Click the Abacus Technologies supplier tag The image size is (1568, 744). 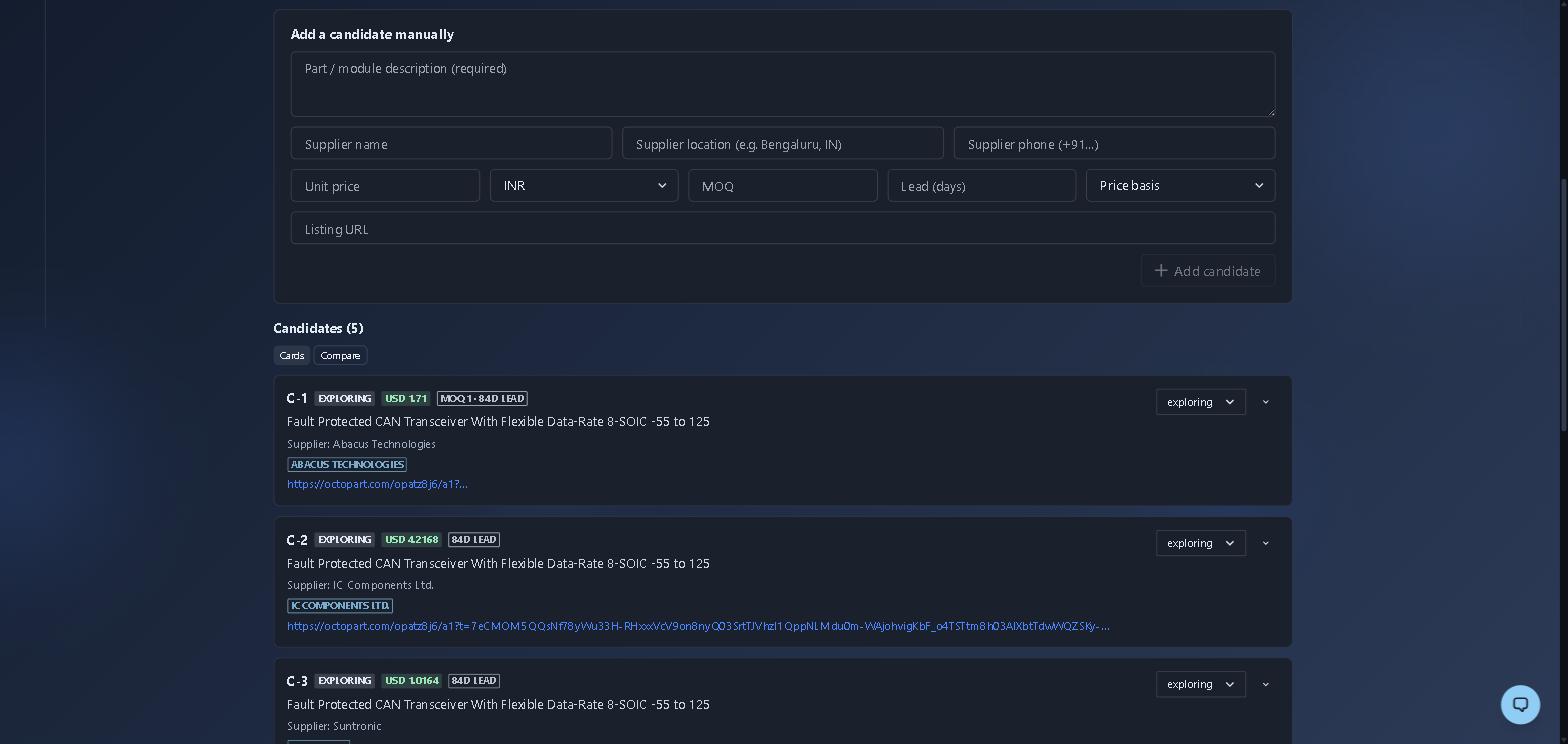coord(347,465)
